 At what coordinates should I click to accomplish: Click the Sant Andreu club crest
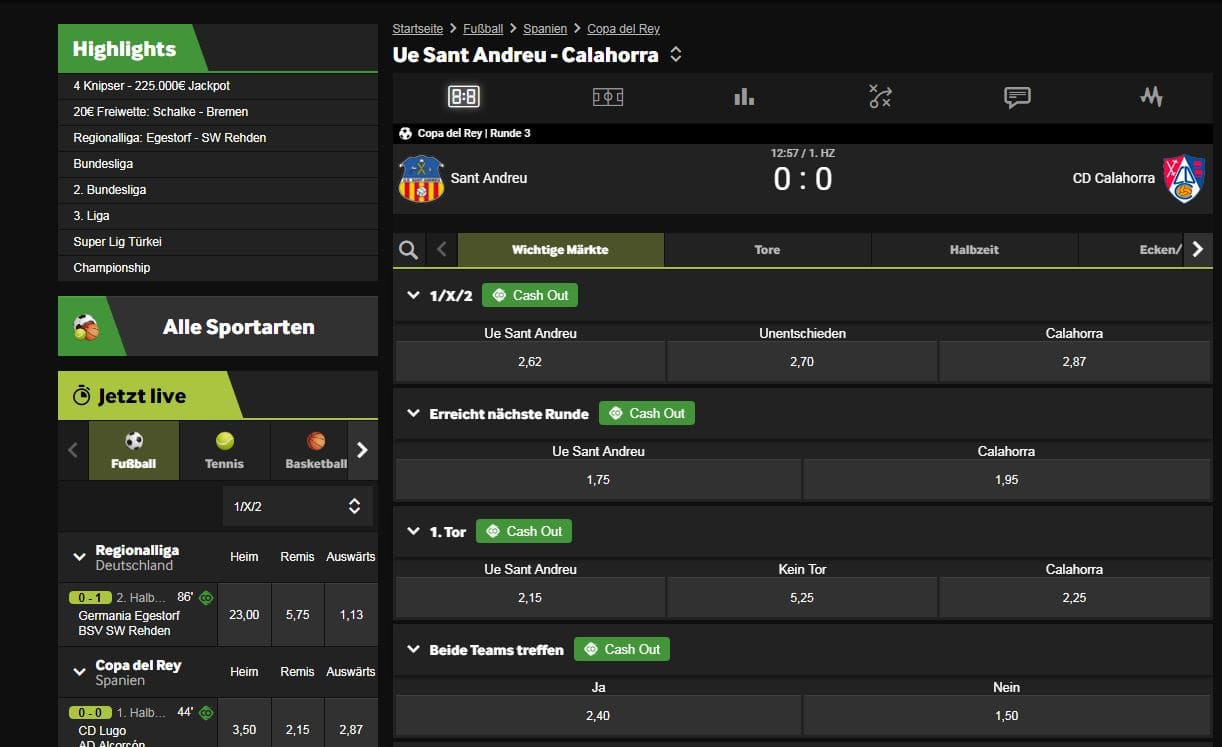pyautogui.click(x=421, y=179)
